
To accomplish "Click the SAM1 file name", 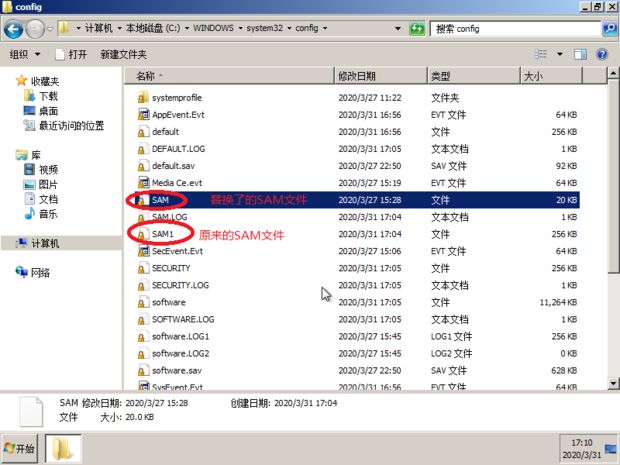I will 163,234.
